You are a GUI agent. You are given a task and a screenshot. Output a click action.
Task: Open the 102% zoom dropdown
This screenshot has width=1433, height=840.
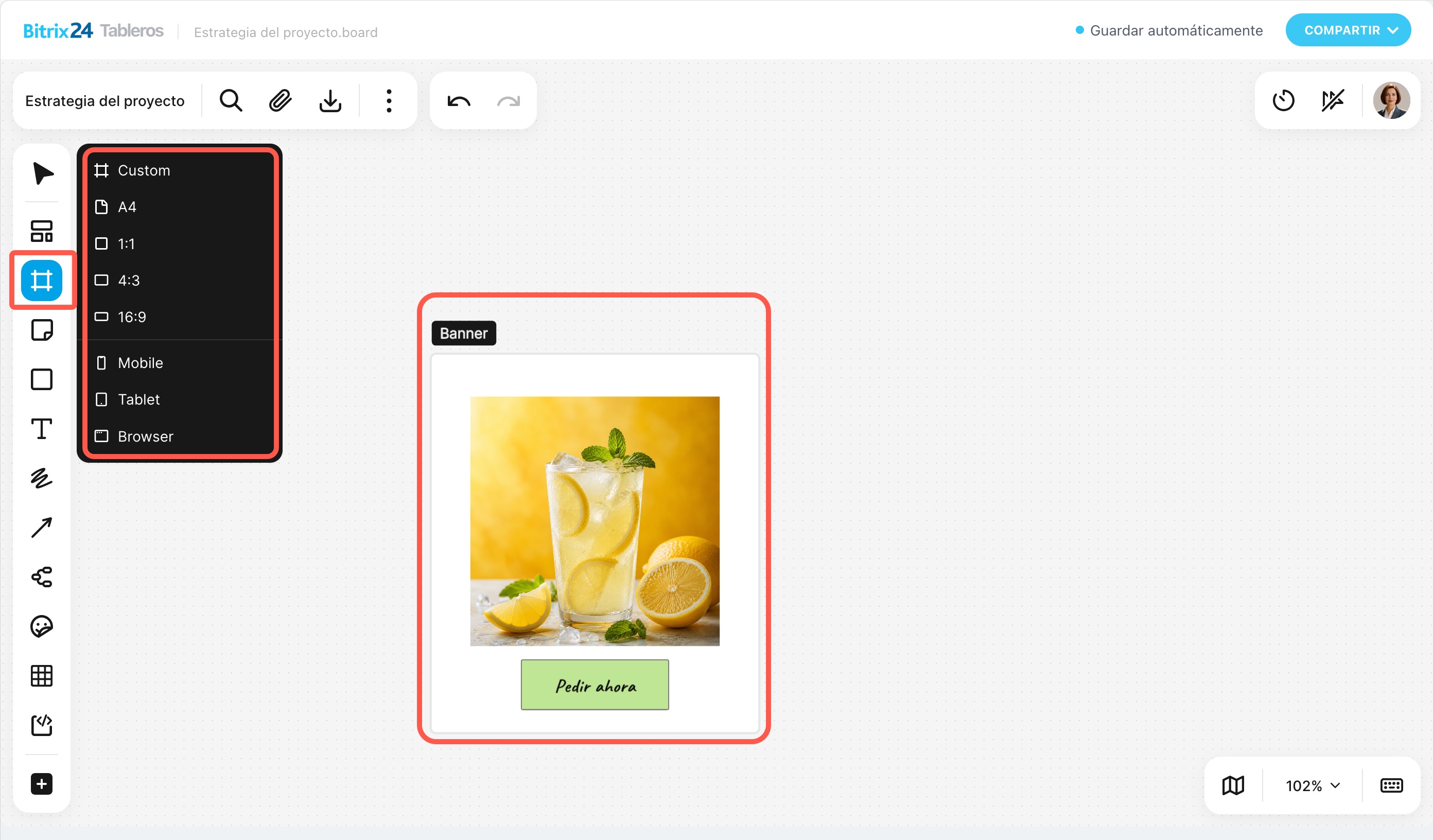[x=1313, y=785]
